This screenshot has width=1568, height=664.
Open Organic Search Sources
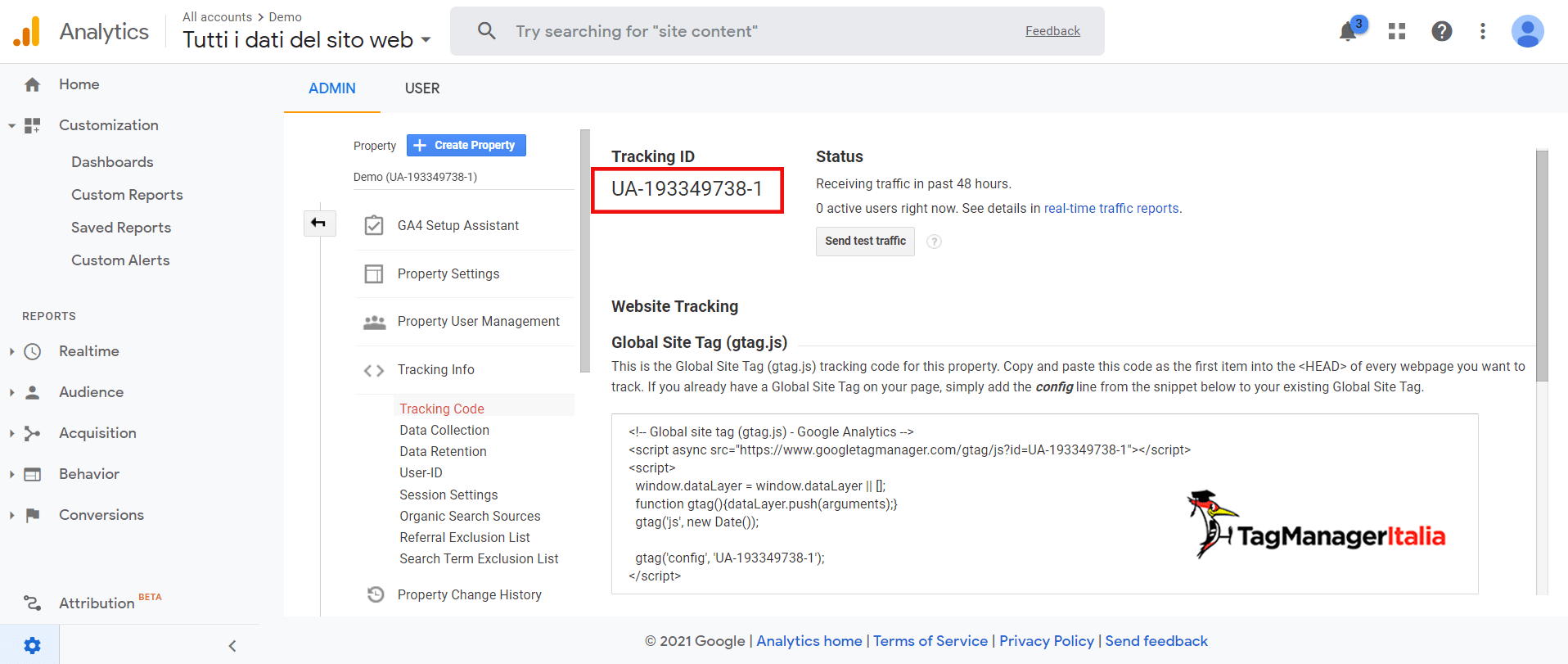[x=470, y=516]
